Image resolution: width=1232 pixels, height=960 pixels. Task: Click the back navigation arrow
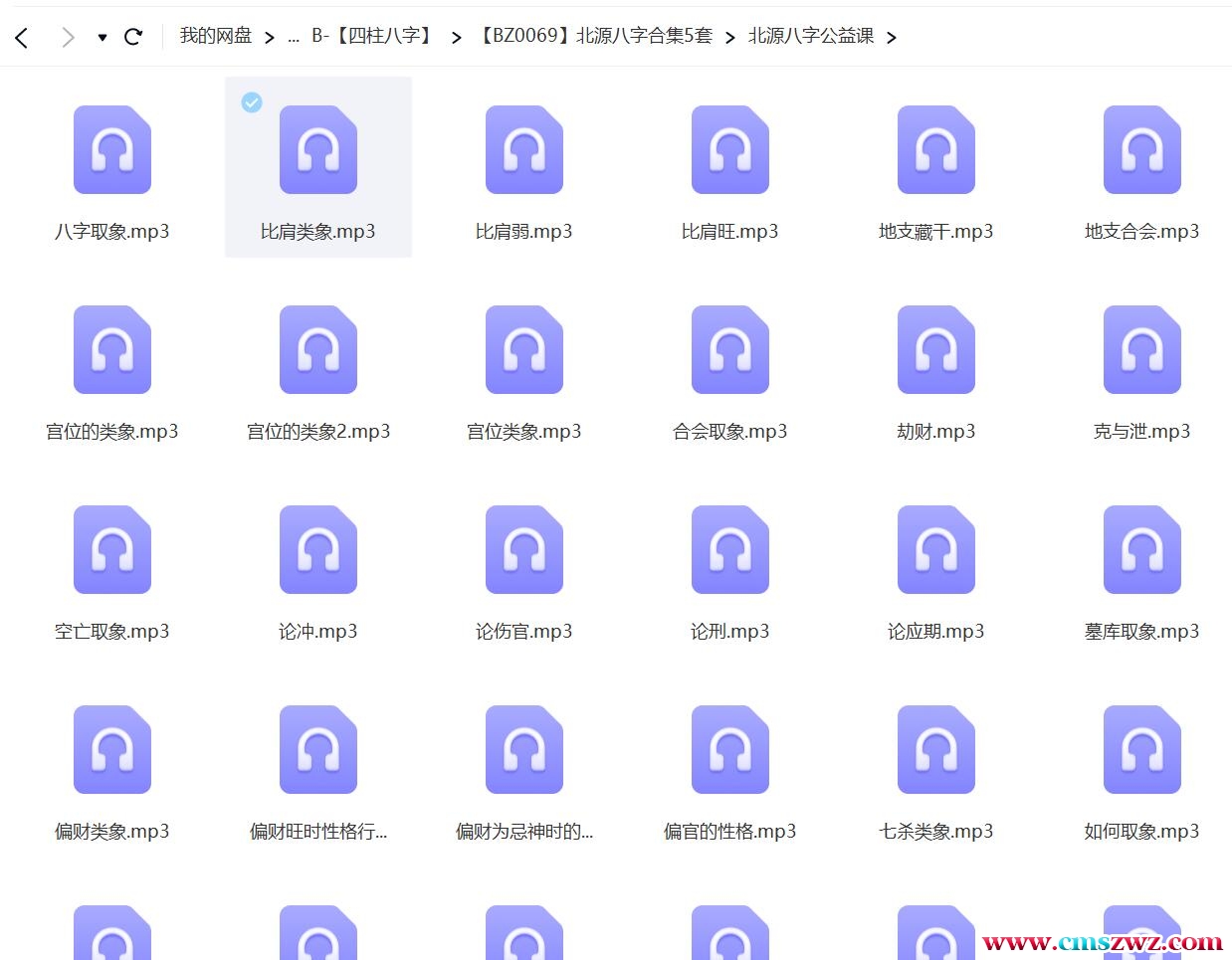click(22, 38)
